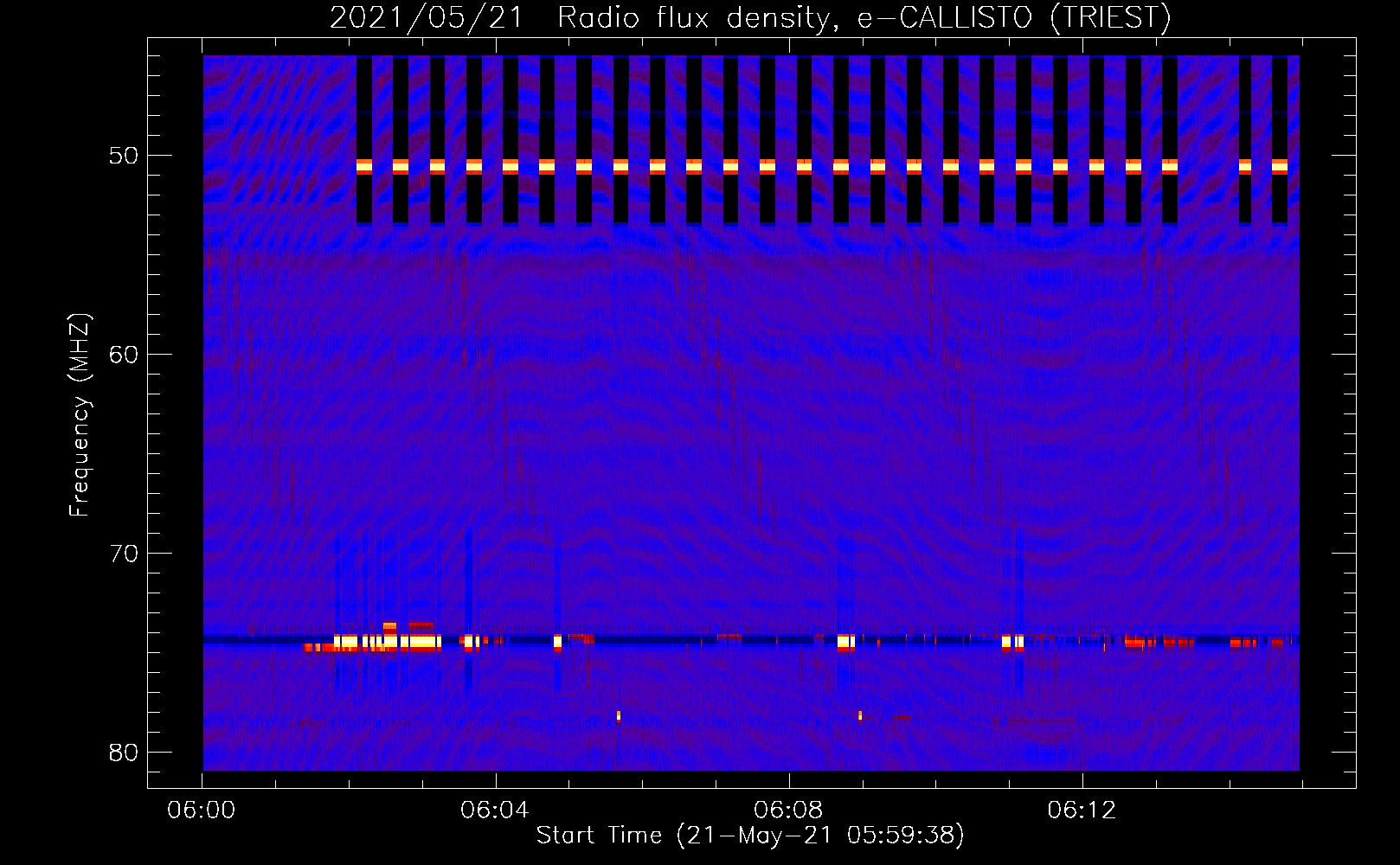Click the Start Time axis label

pos(750,836)
